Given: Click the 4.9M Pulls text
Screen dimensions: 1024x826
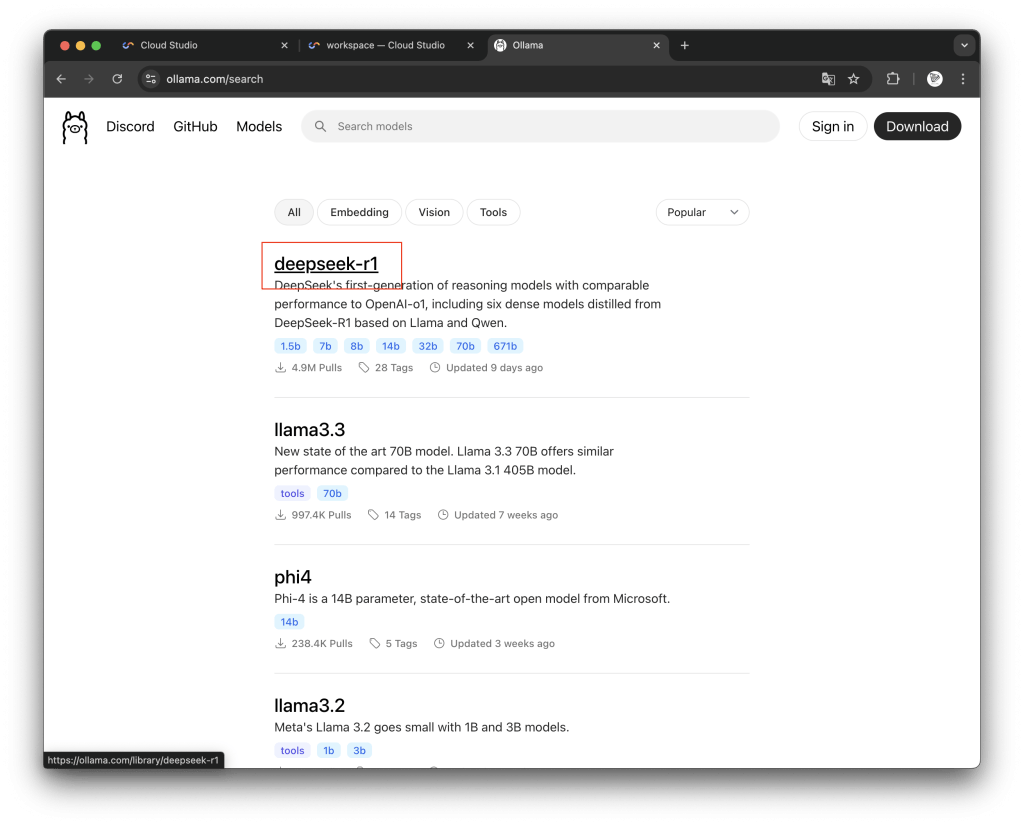Looking at the screenshot, I should [x=317, y=368].
